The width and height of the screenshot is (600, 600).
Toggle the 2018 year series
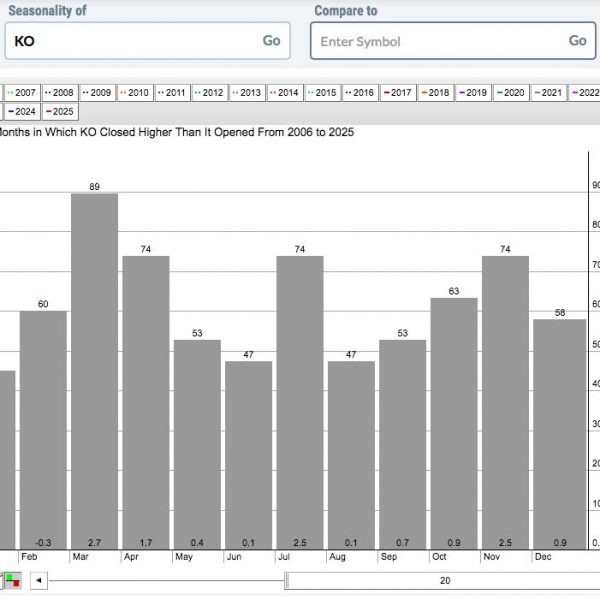[435, 93]
